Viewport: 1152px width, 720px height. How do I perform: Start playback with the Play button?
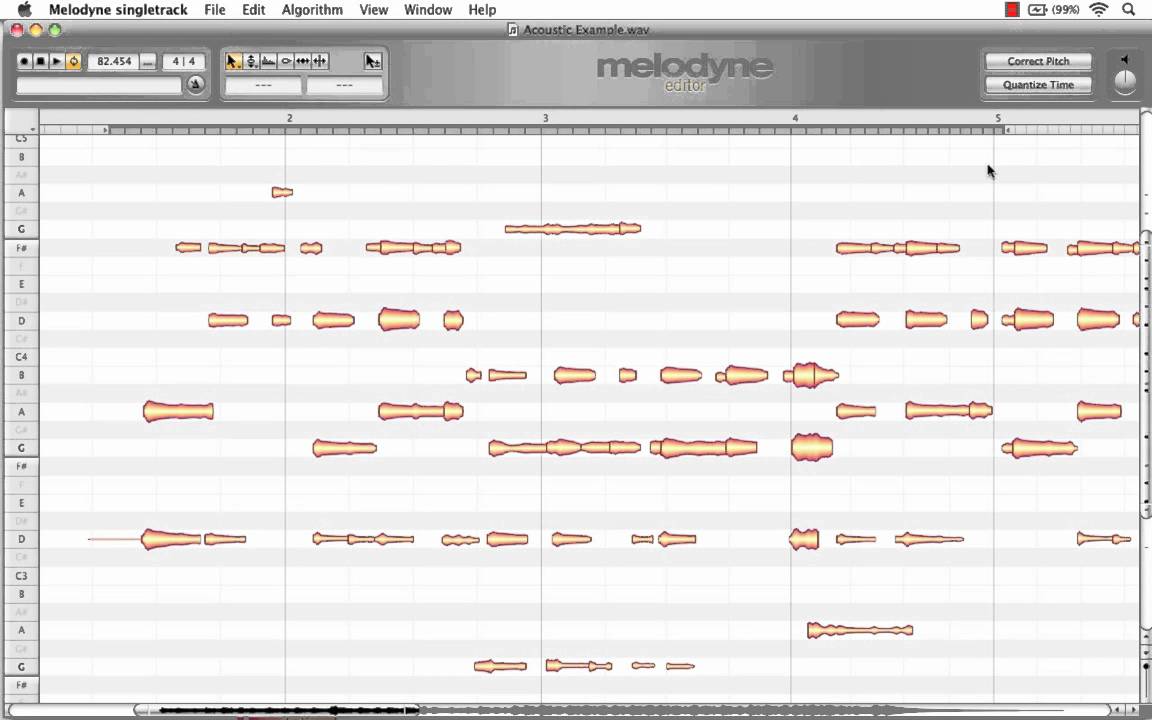(57, 62)
